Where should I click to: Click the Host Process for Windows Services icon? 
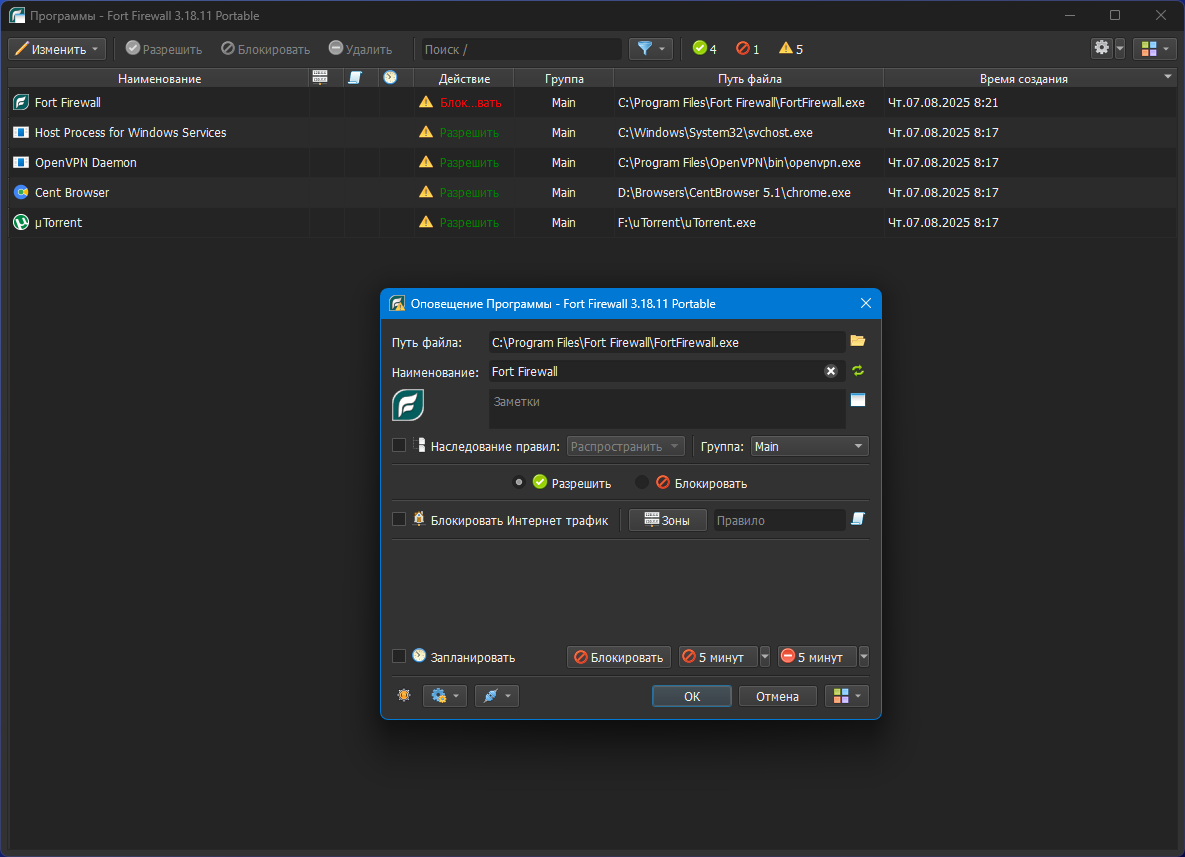tap(21, 132)
